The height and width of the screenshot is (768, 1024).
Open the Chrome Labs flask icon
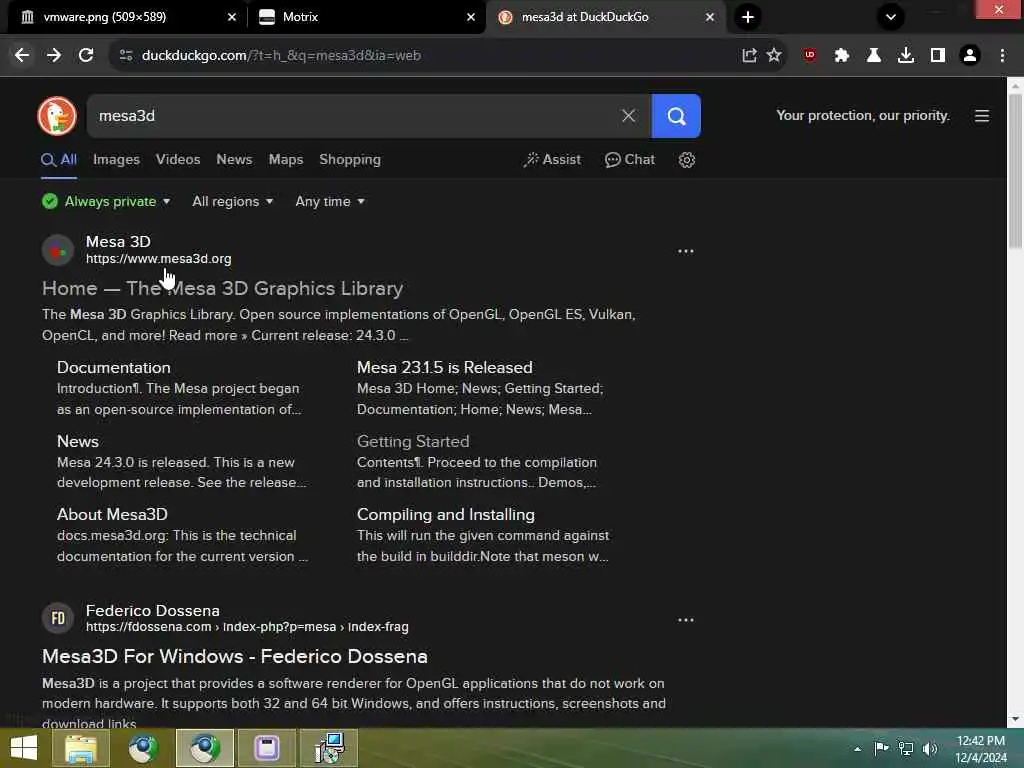click(873, 56)
